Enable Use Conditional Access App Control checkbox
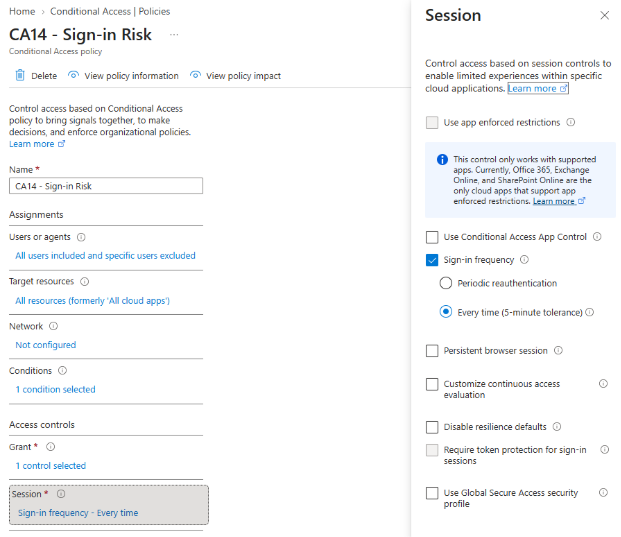This screenshot has height=537, width=621. [x=432, y=237]
